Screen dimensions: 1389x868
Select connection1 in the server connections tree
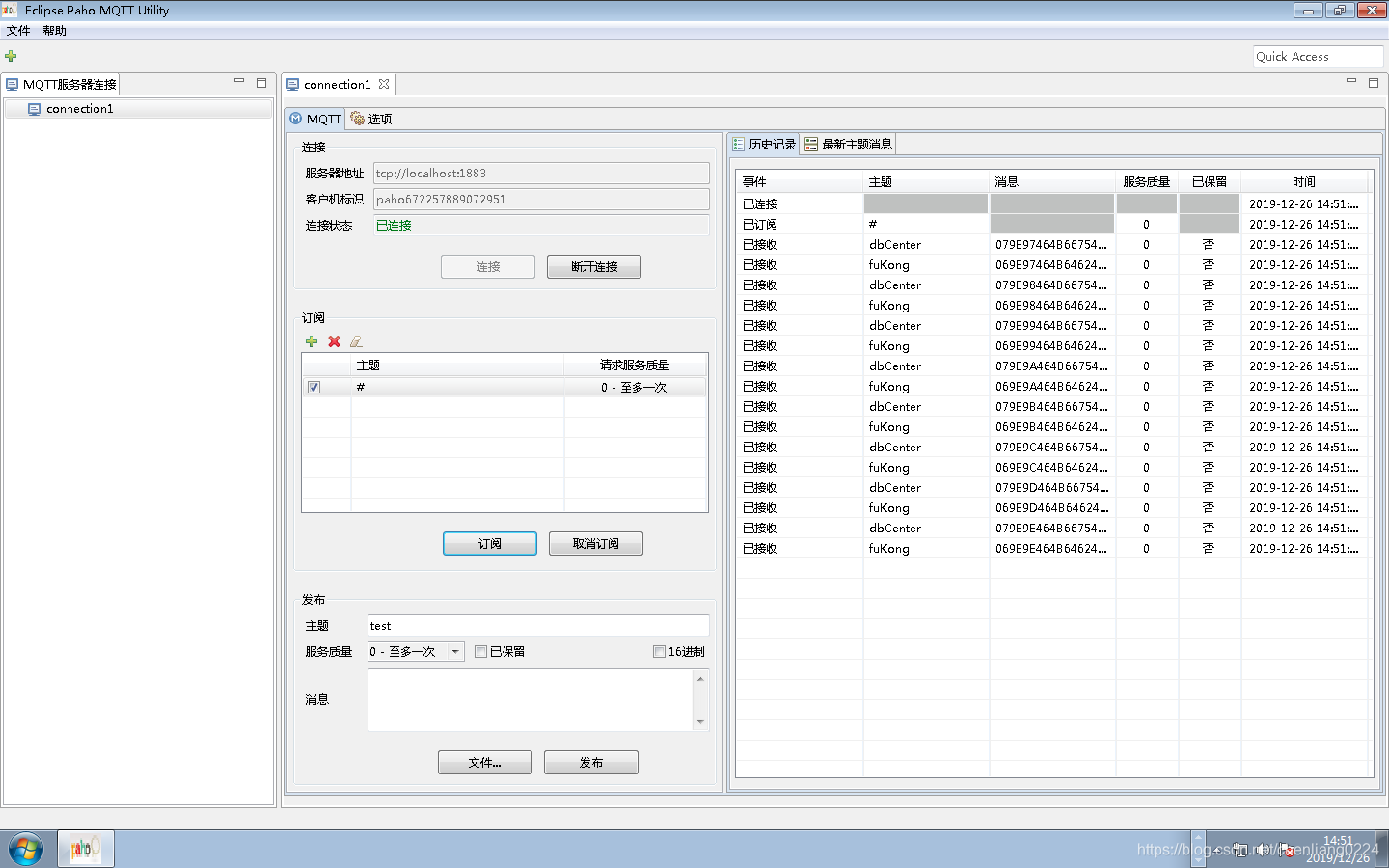click(138, 109)
